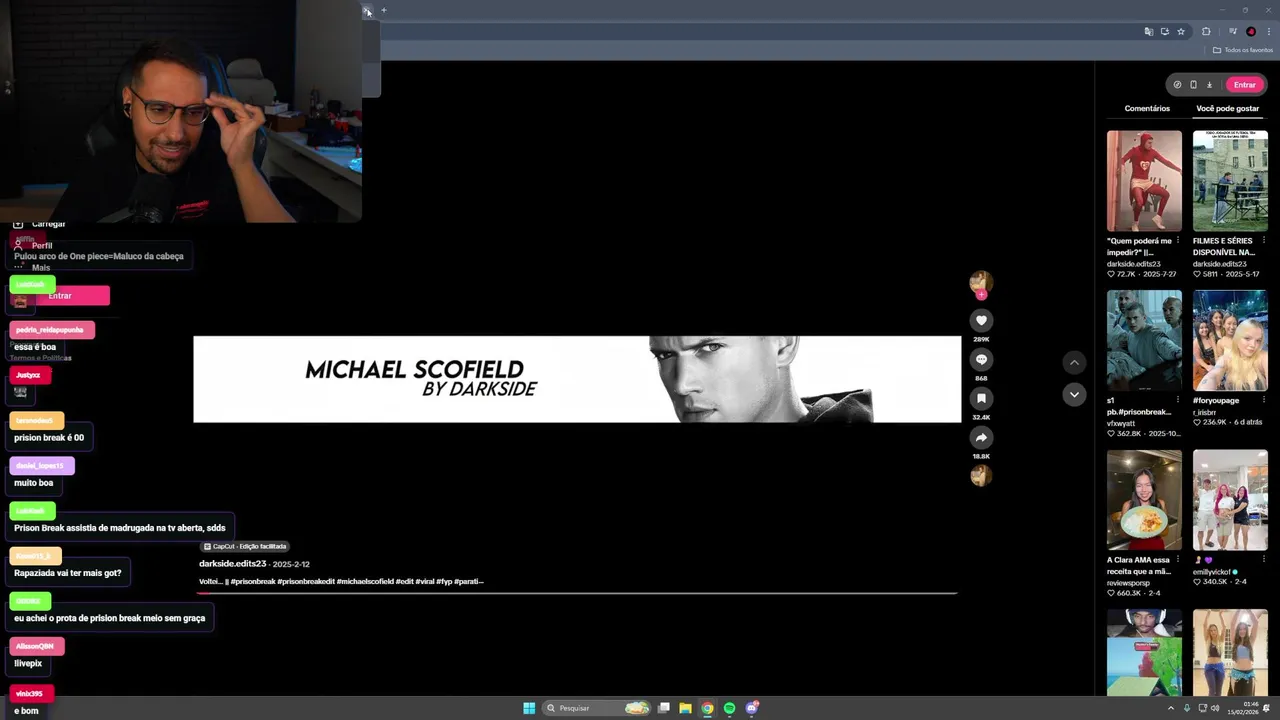
Task: Open the s1 pb.#prisonbreak video thumbnail
Action: click(1144, 341)
